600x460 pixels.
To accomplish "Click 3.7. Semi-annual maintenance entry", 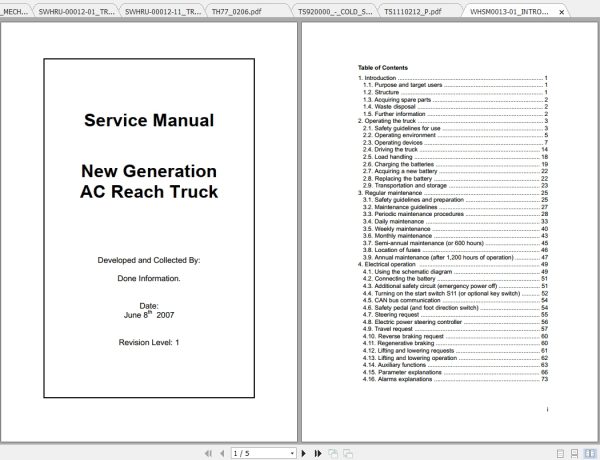I will (x=455, y=243).
